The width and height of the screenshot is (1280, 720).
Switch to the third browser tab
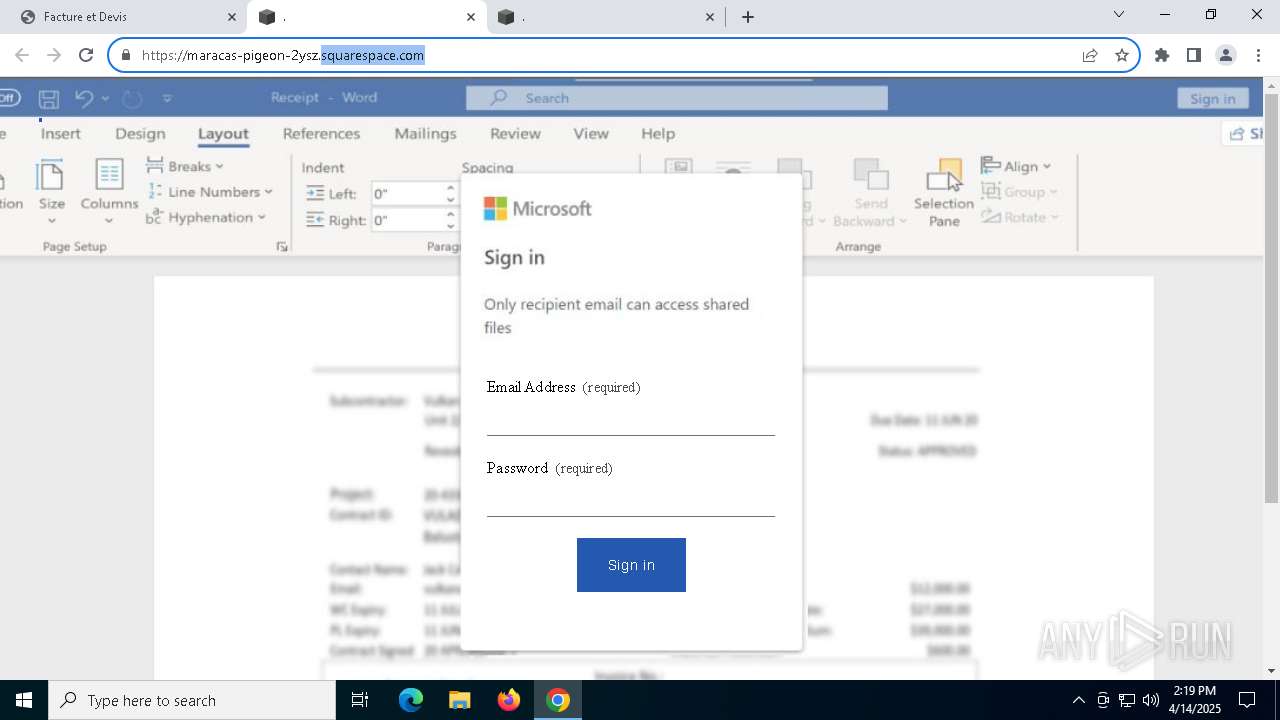pos(604,17)
